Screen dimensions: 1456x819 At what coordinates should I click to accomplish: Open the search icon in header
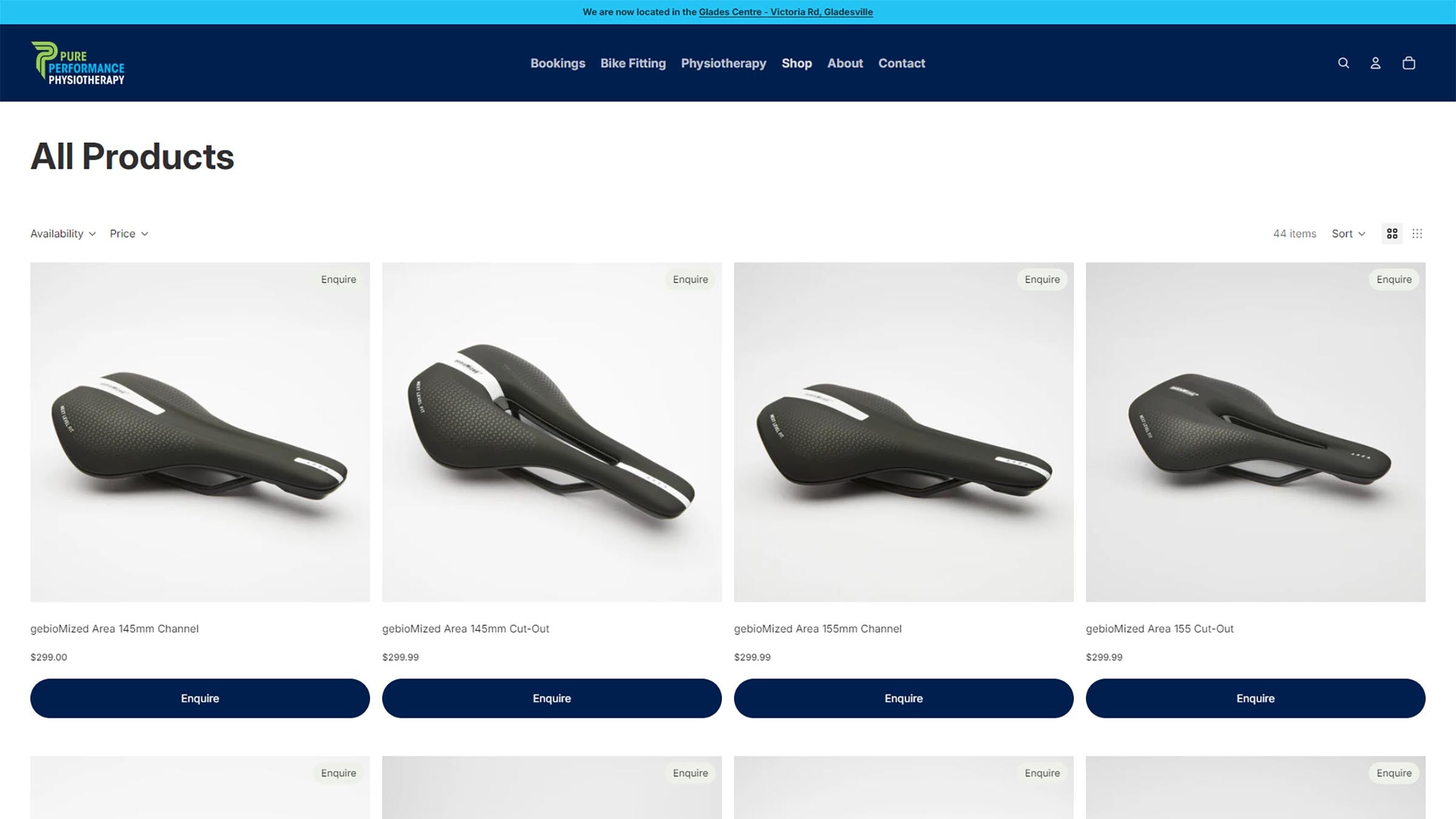point(1343,63)
